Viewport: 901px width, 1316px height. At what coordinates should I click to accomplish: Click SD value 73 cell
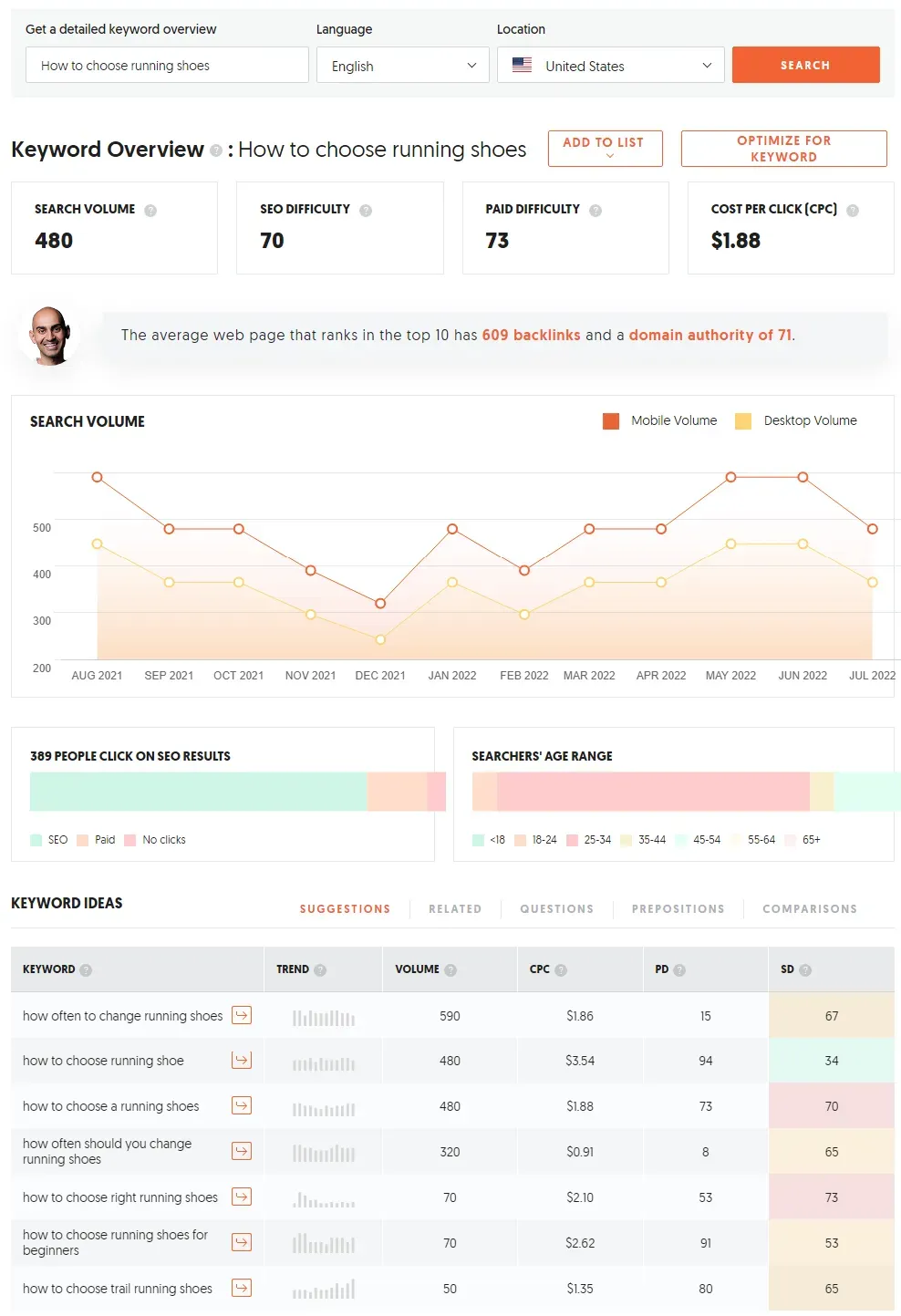coord(832,1197)
